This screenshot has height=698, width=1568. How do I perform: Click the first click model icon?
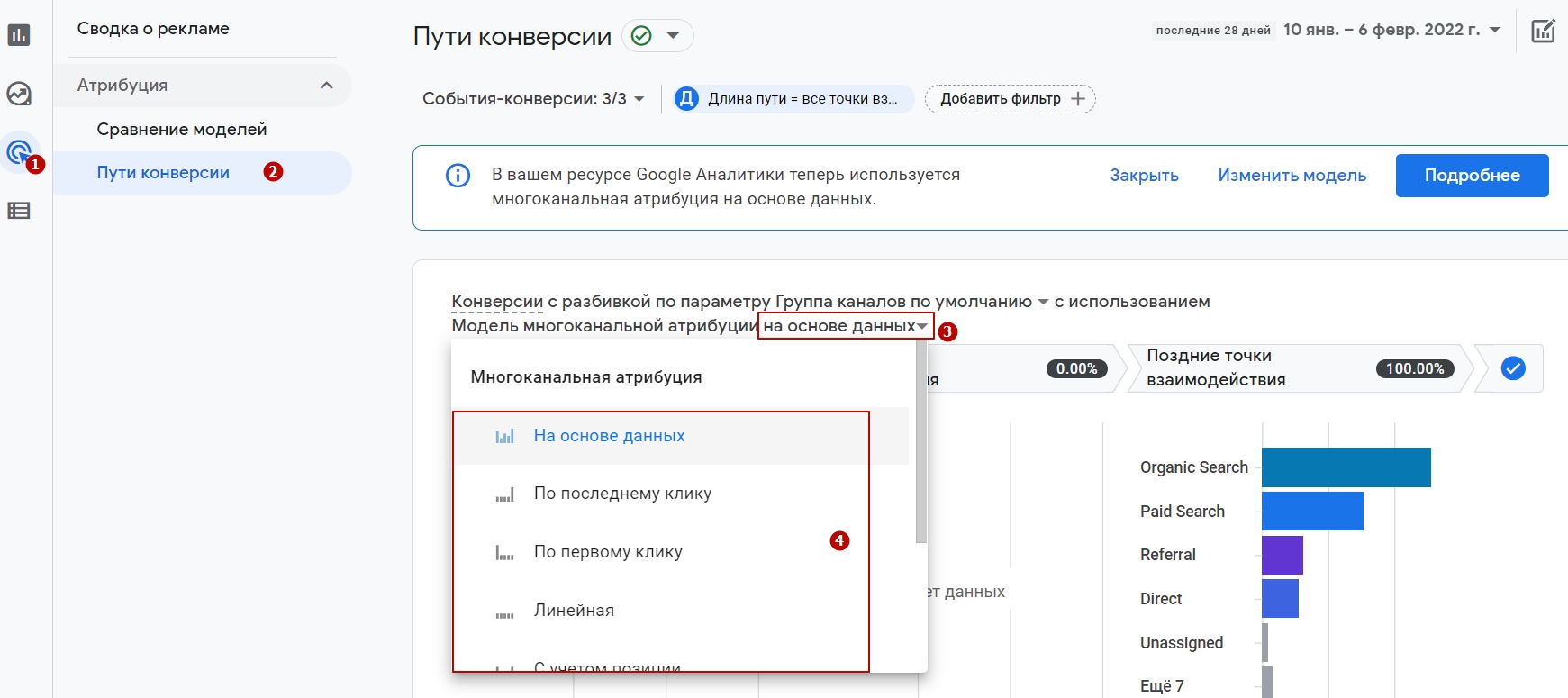coord(504,553)
